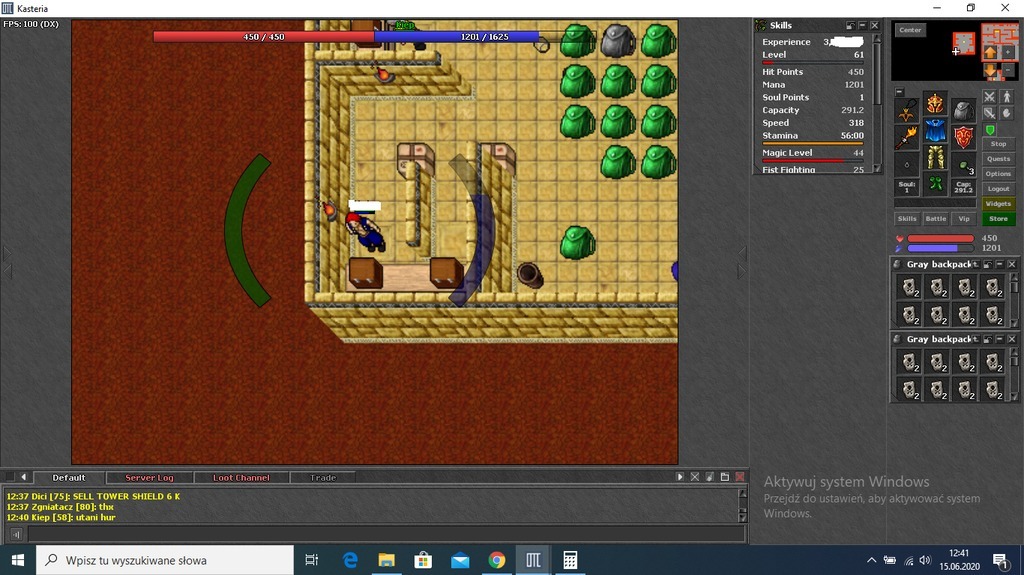The width and height of the screenshot is (1024, 575).
Task: Click the amulet necklace equipment slot
Action: point(906,111)
